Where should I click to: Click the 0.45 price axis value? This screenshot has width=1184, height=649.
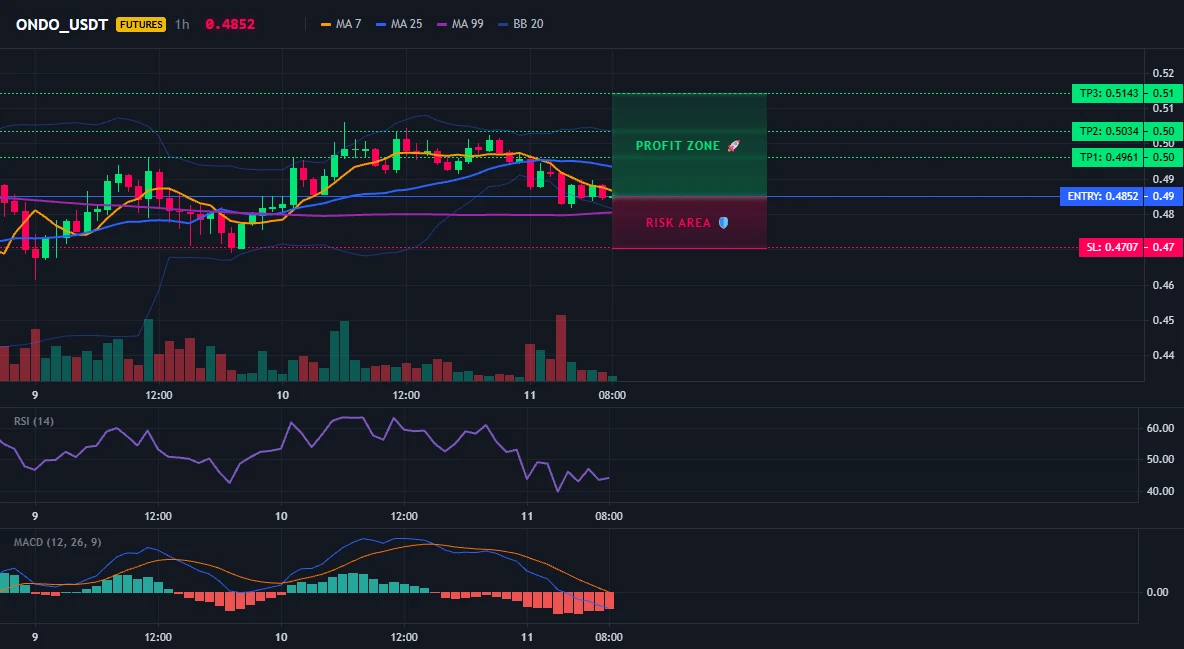tap(1163, 320)
